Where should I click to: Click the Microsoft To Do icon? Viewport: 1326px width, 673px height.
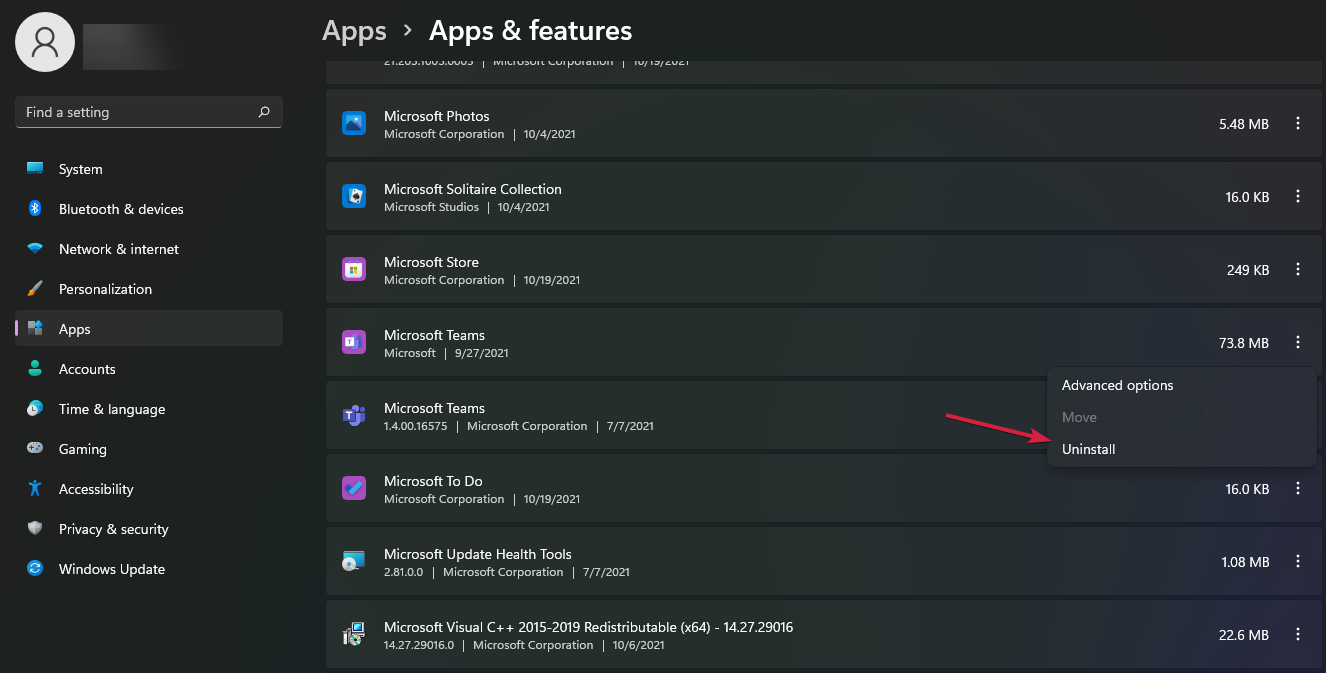[354, 488]
